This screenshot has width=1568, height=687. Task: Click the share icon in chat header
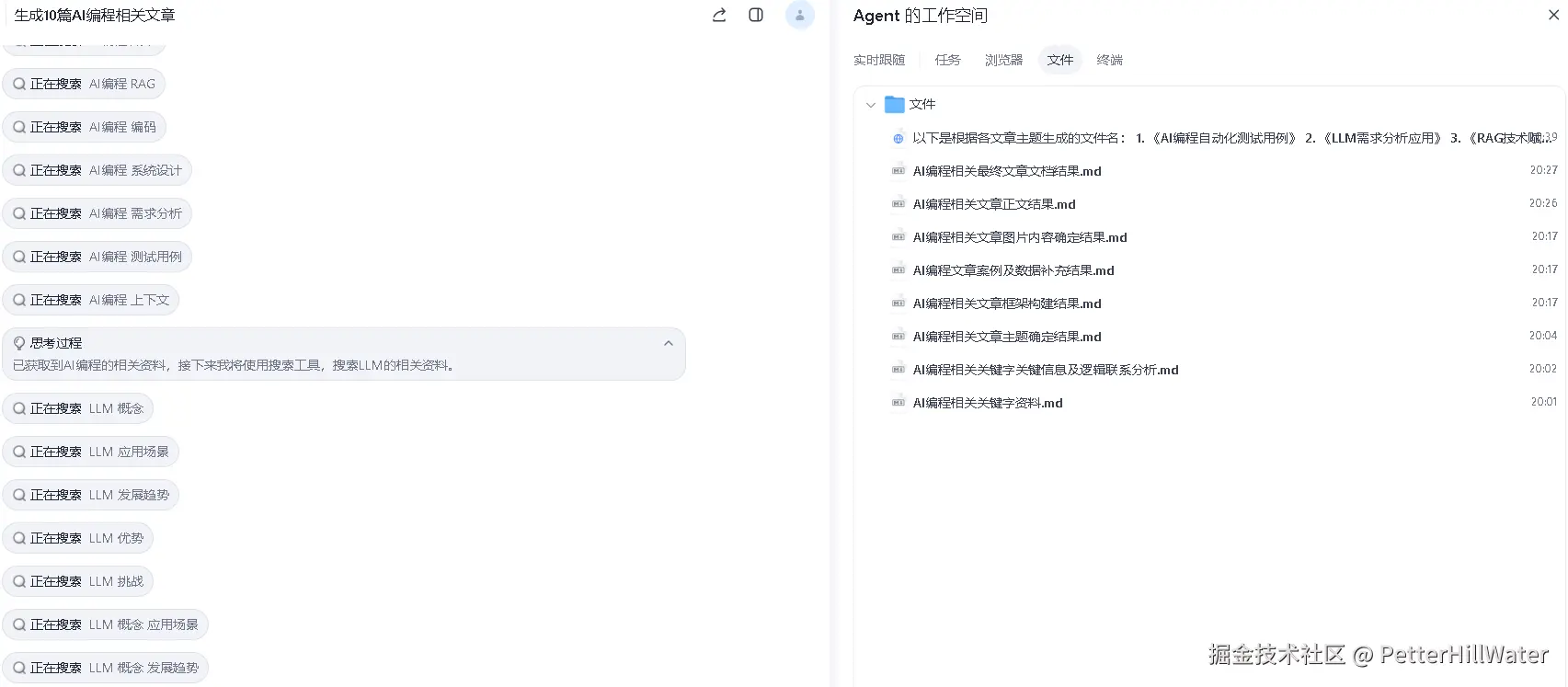(719, 15)
